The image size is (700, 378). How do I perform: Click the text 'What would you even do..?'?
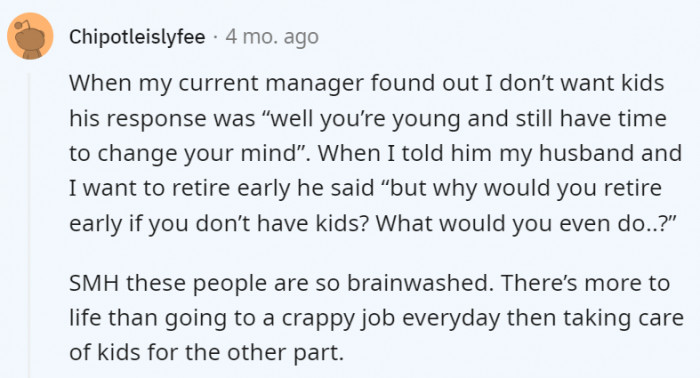(x=526, y=223)
